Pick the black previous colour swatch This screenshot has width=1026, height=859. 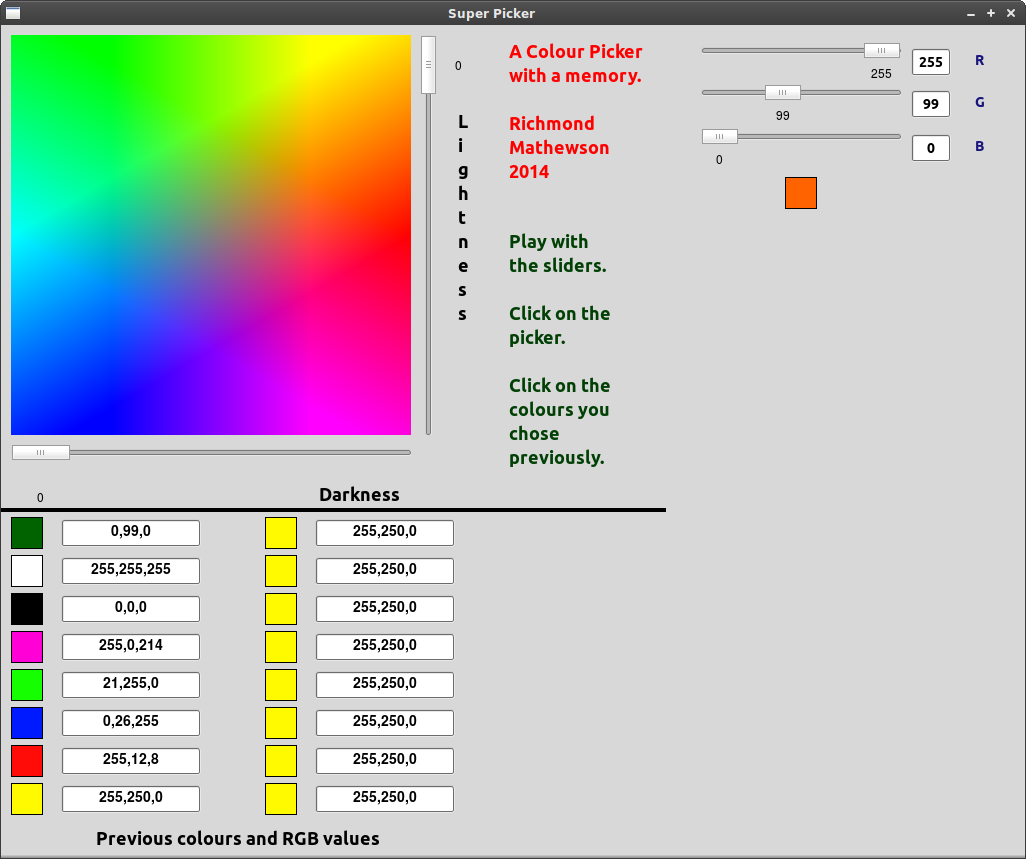click(x=27, y=609)
